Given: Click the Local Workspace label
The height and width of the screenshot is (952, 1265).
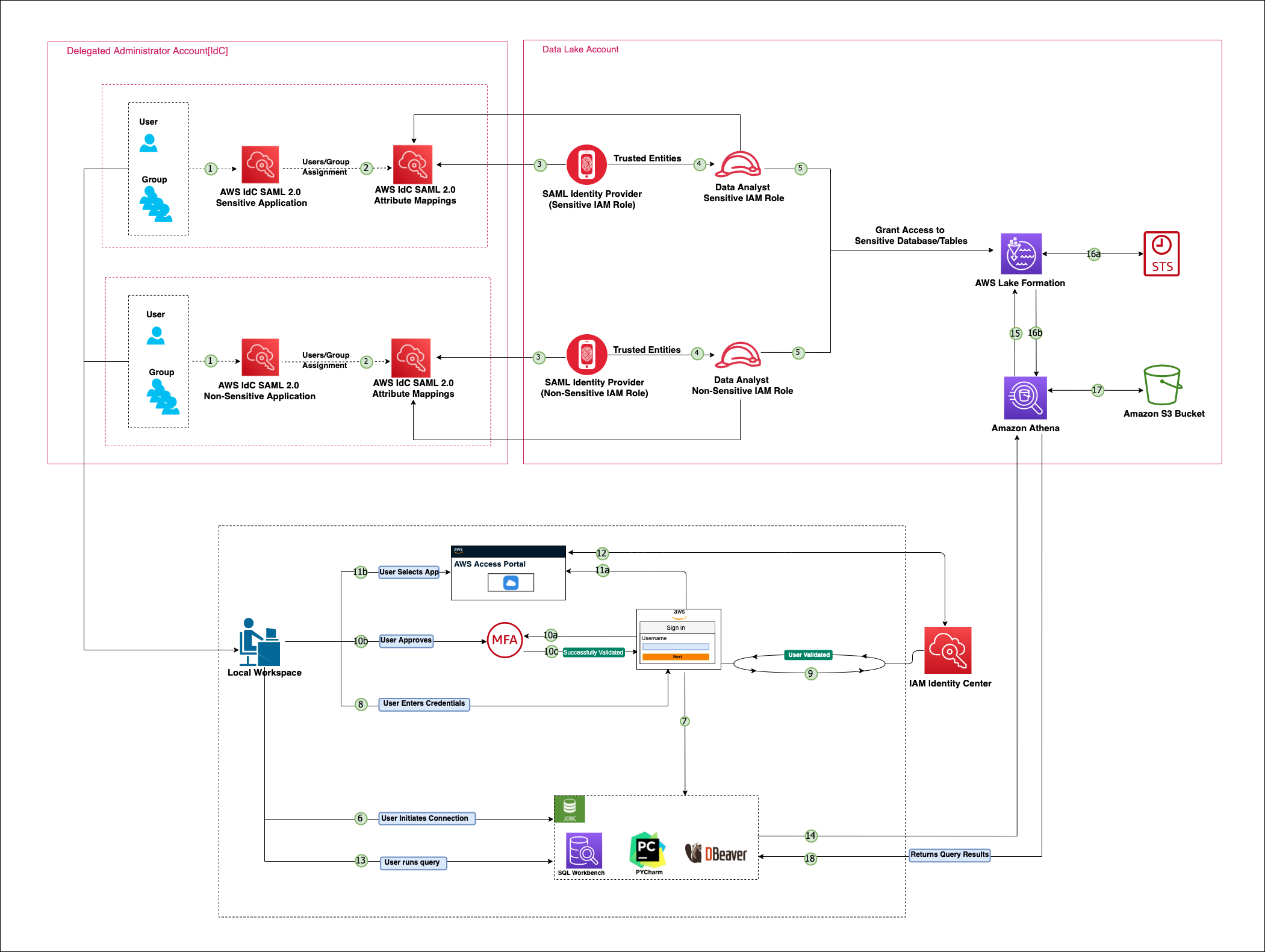Looking at the screenshot, I should pyautogui.click(x=264, y=673).
